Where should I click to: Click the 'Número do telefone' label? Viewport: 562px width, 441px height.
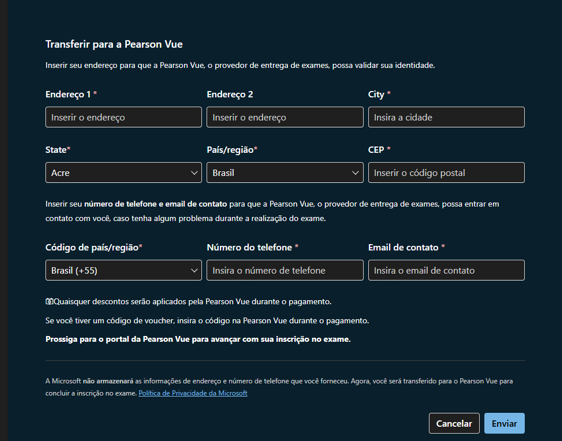249,247
